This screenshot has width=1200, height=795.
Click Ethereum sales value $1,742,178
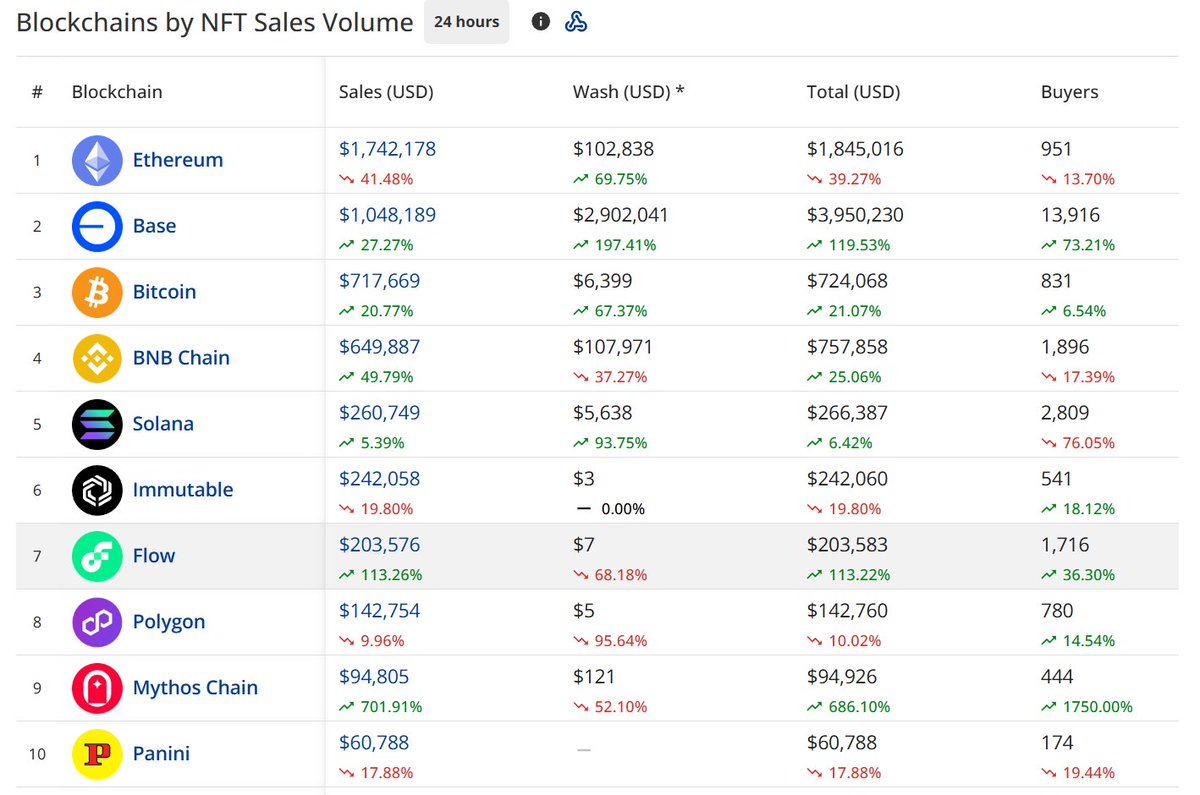tap(387, 149)
